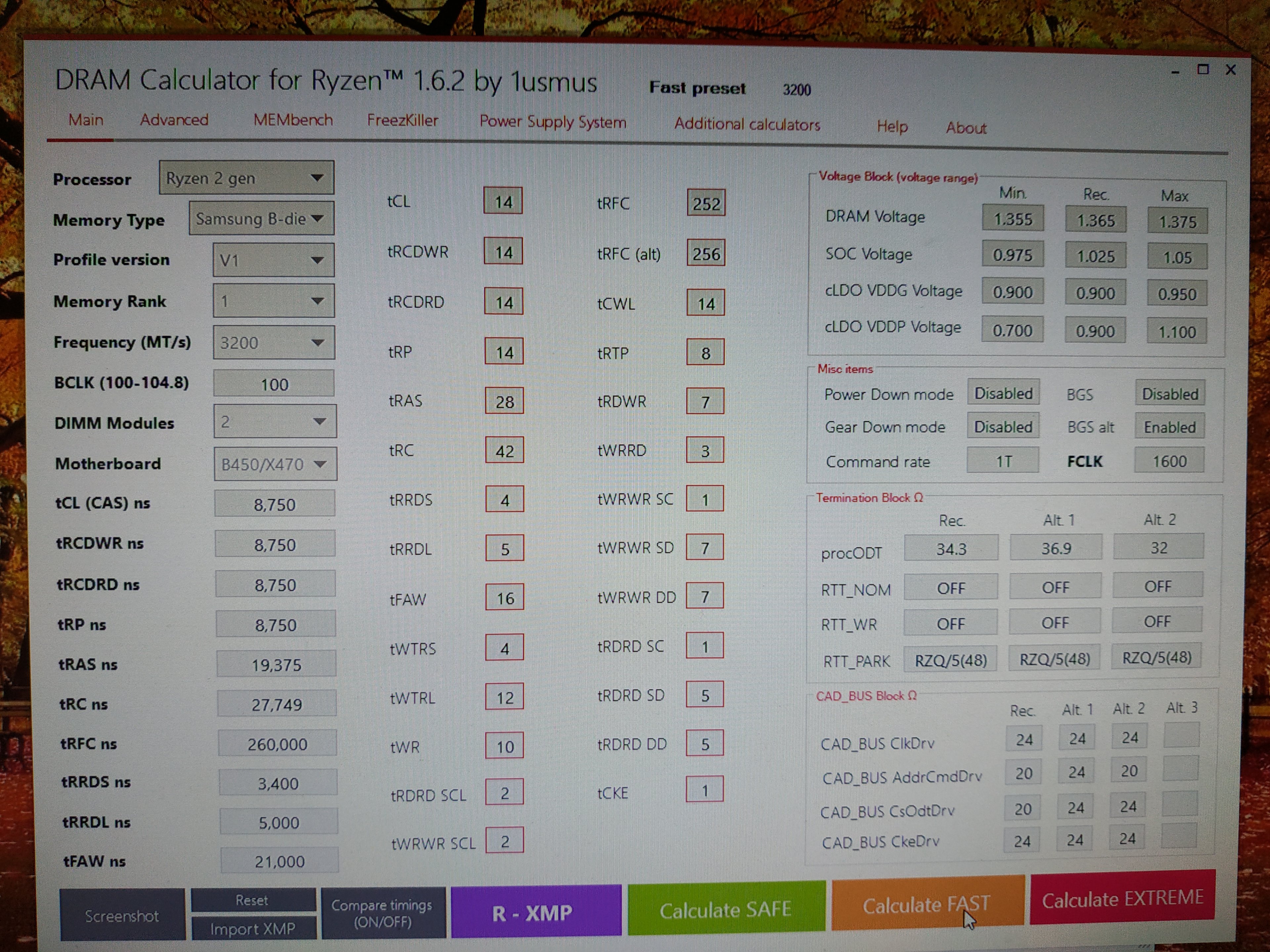Click the tRDWR value 7
Viewport: 1270px width, 952px height.
click(706, 401)
